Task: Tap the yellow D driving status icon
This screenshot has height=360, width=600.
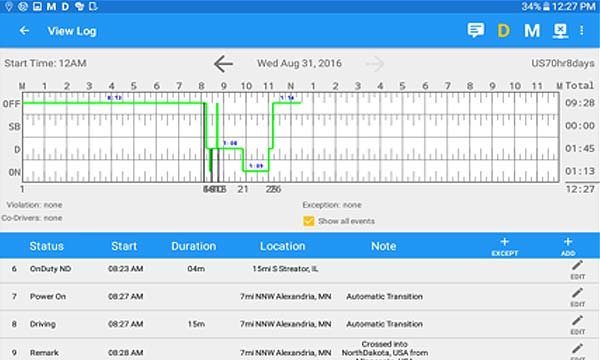Action: [x=504, y=31]
